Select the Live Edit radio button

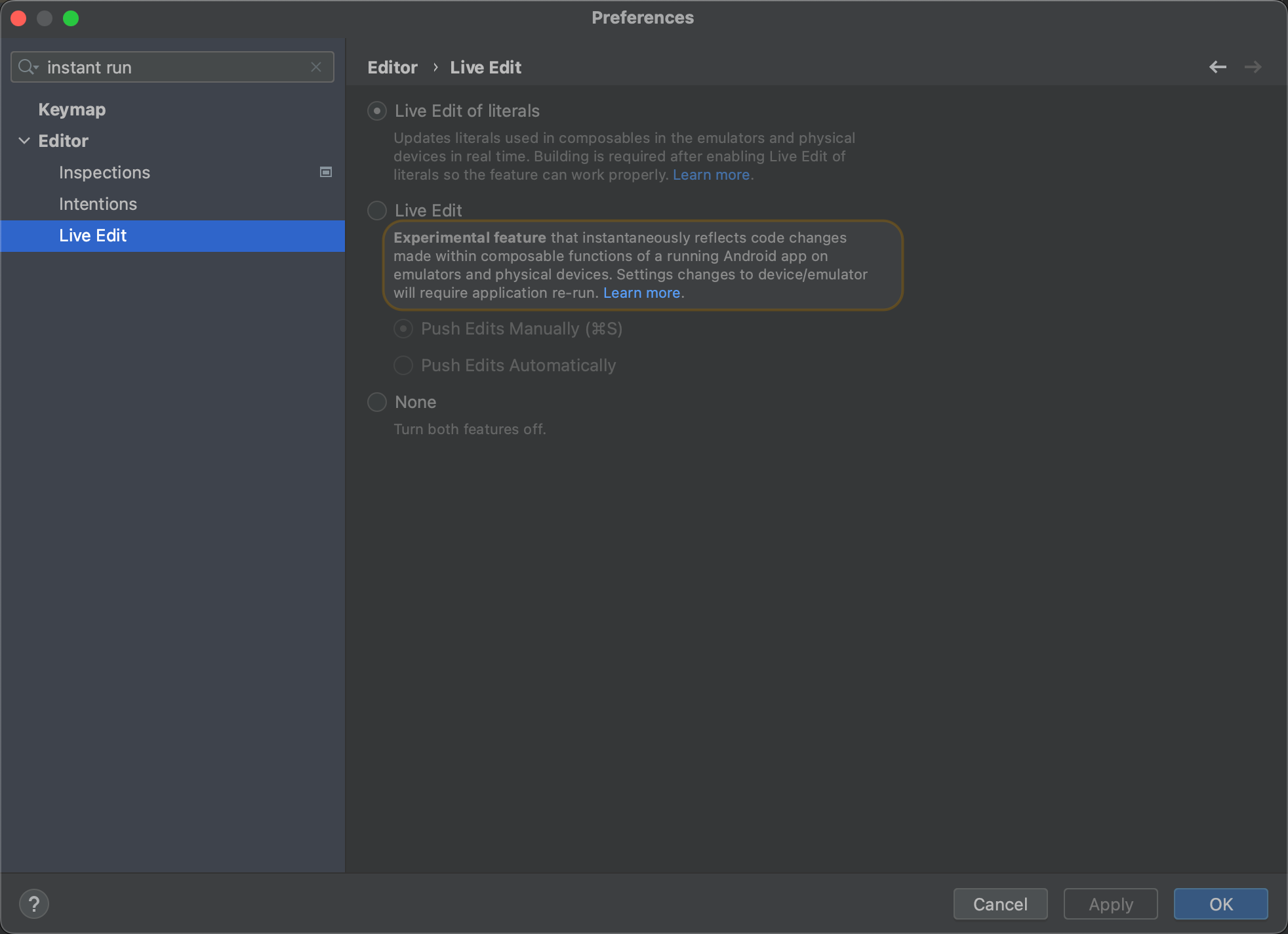tap(378, 210)
